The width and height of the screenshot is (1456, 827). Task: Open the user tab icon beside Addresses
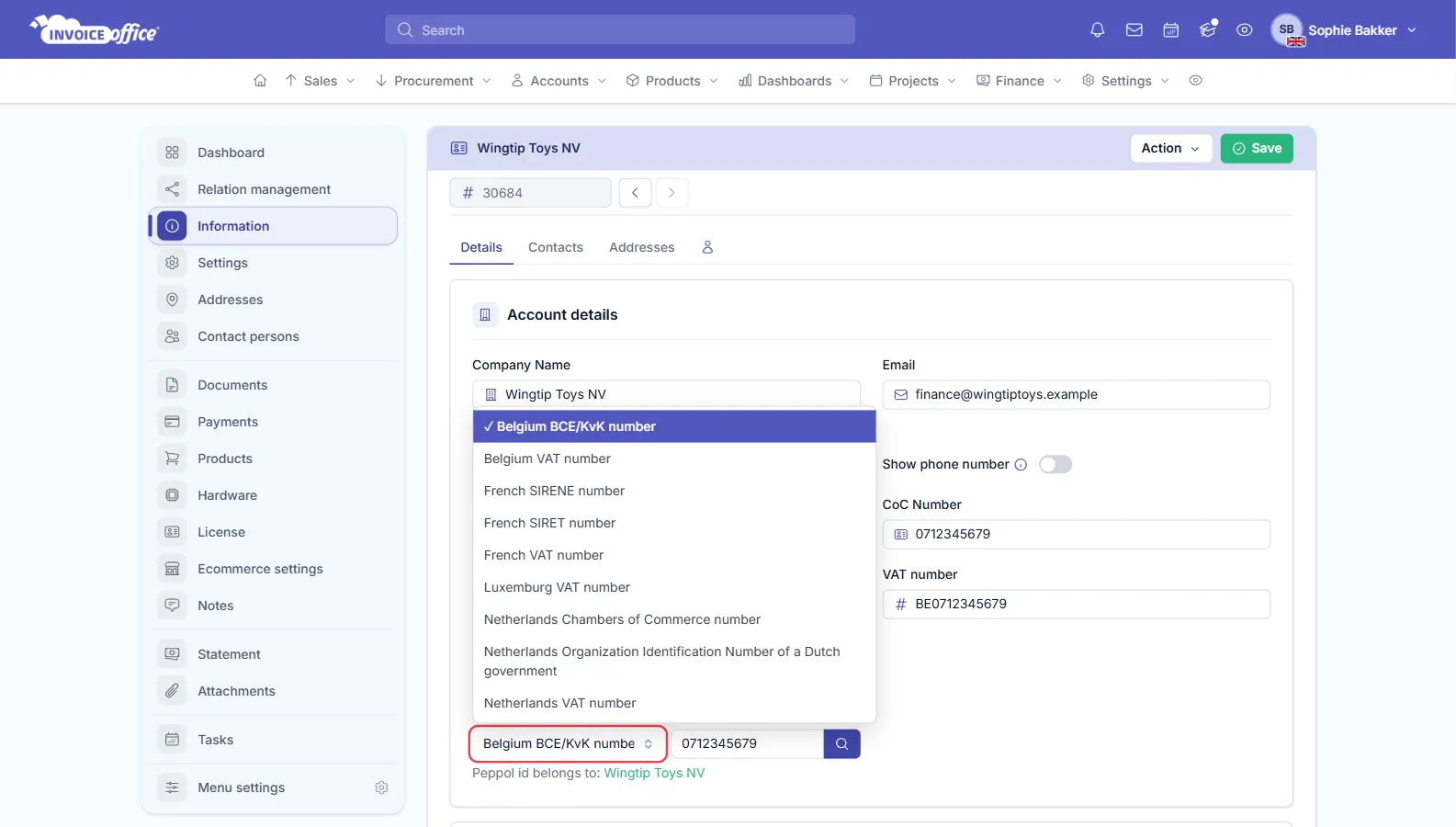707,247
